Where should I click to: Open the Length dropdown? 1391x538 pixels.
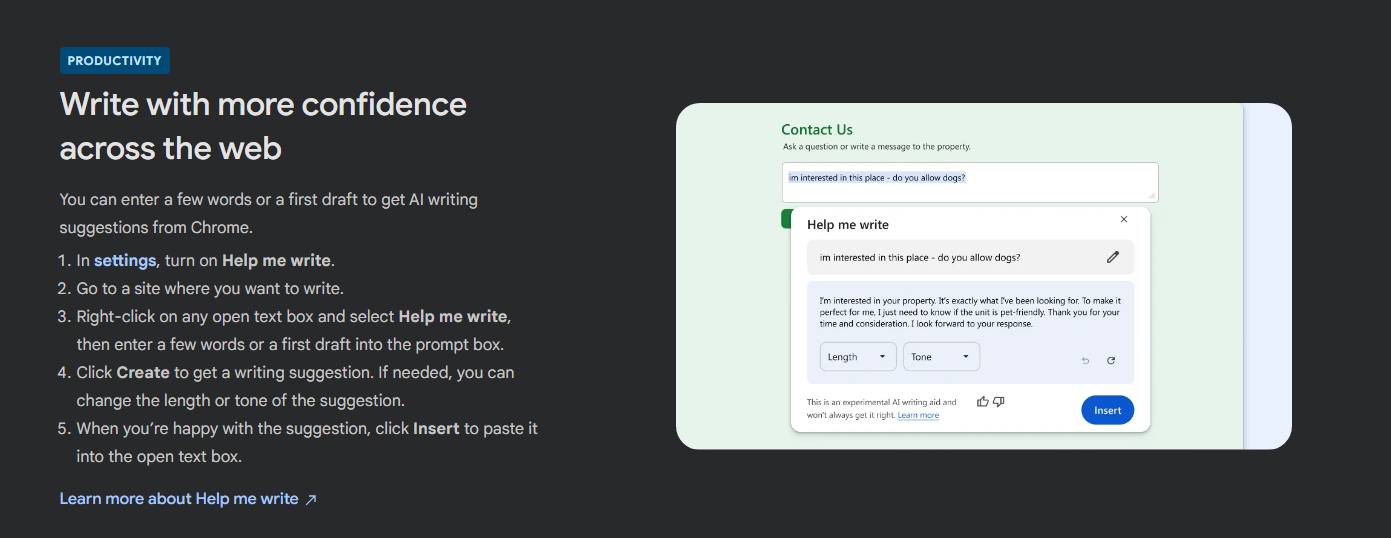click(858, 357)
